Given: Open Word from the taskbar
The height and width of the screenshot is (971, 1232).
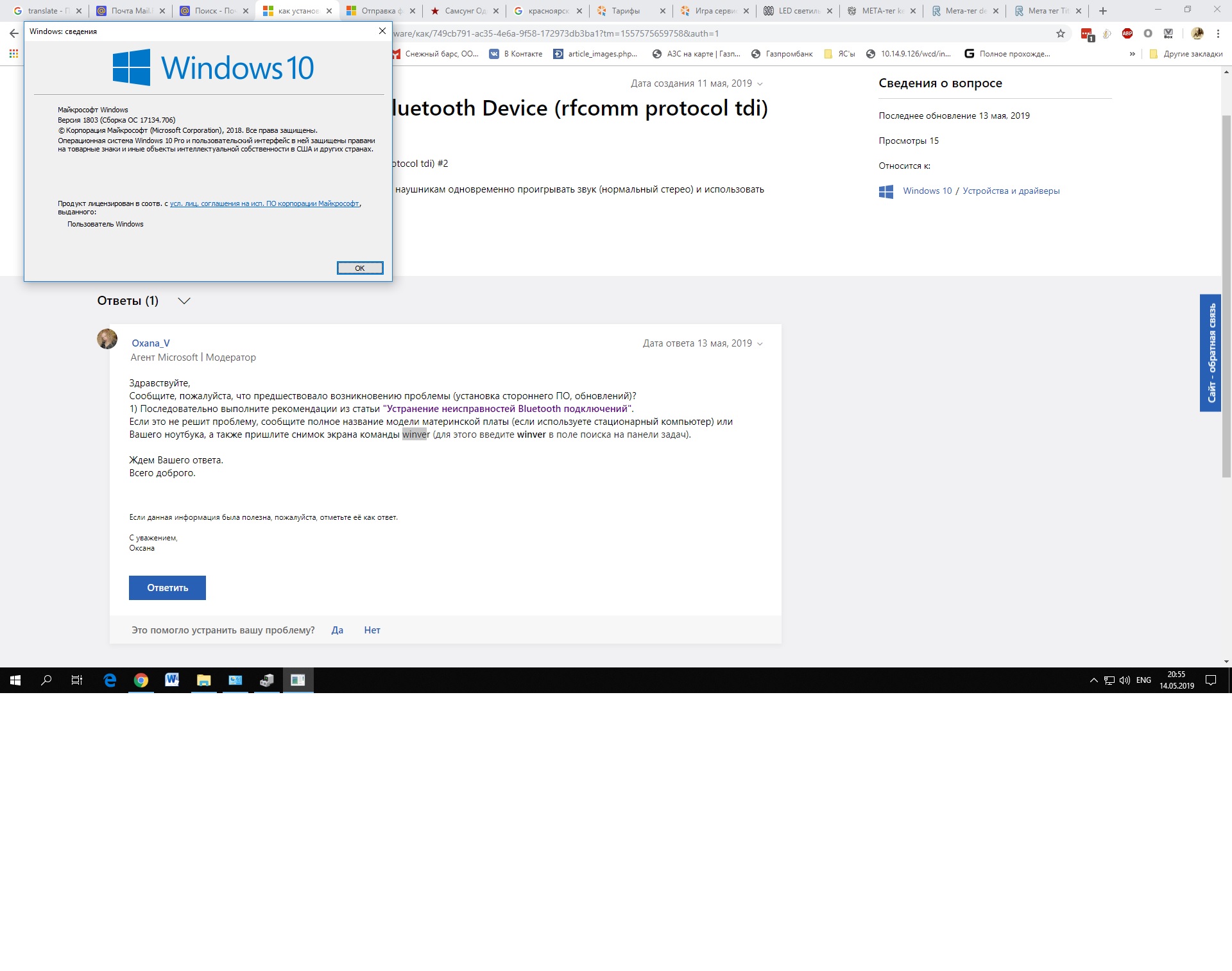Looking at the screenshot, I should point(172,680).
